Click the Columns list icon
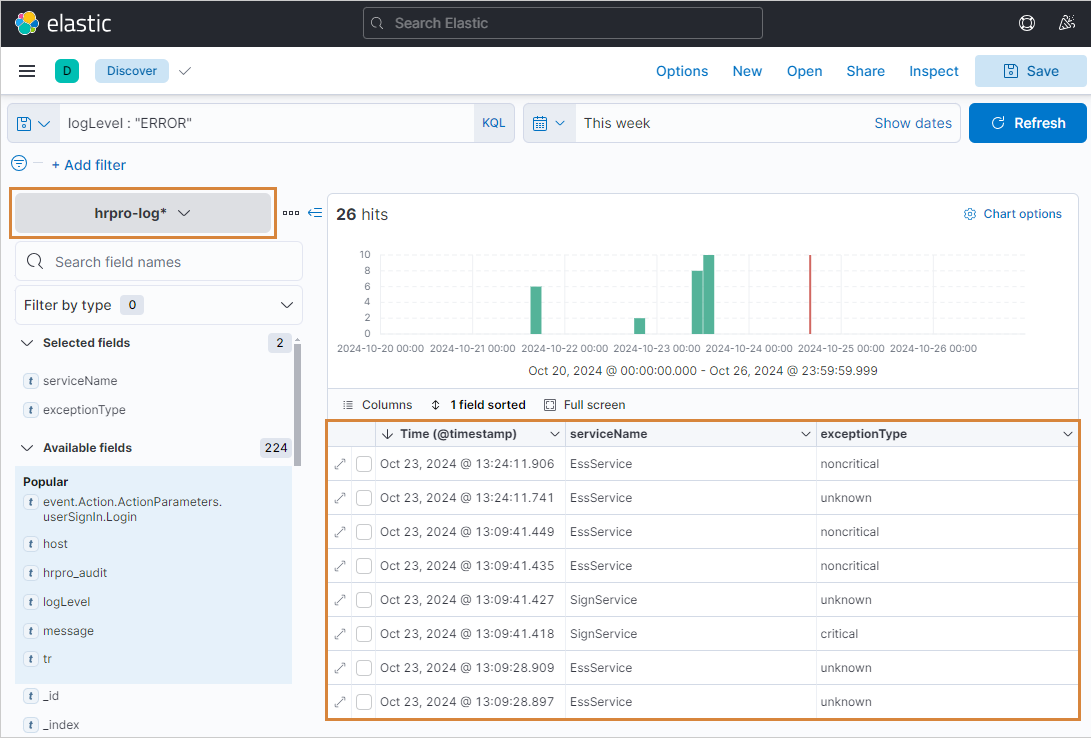The width and height of the screenshot is (1091, 738). [x=348, y=405]
